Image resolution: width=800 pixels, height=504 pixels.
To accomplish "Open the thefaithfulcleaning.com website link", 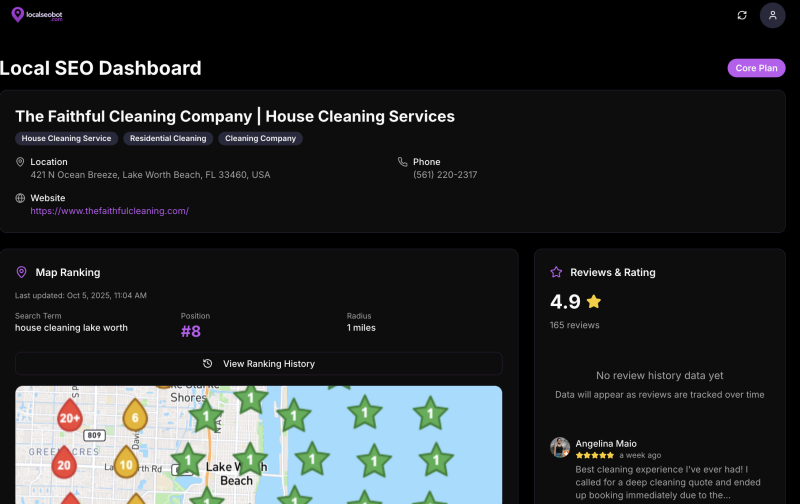I will pos(109,211).
